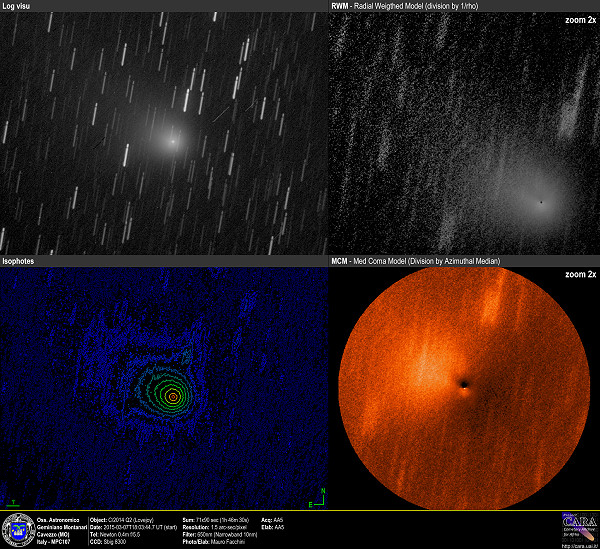Click the Photo/Elab: Mauro Facchini line

click(x=214, y=542)
